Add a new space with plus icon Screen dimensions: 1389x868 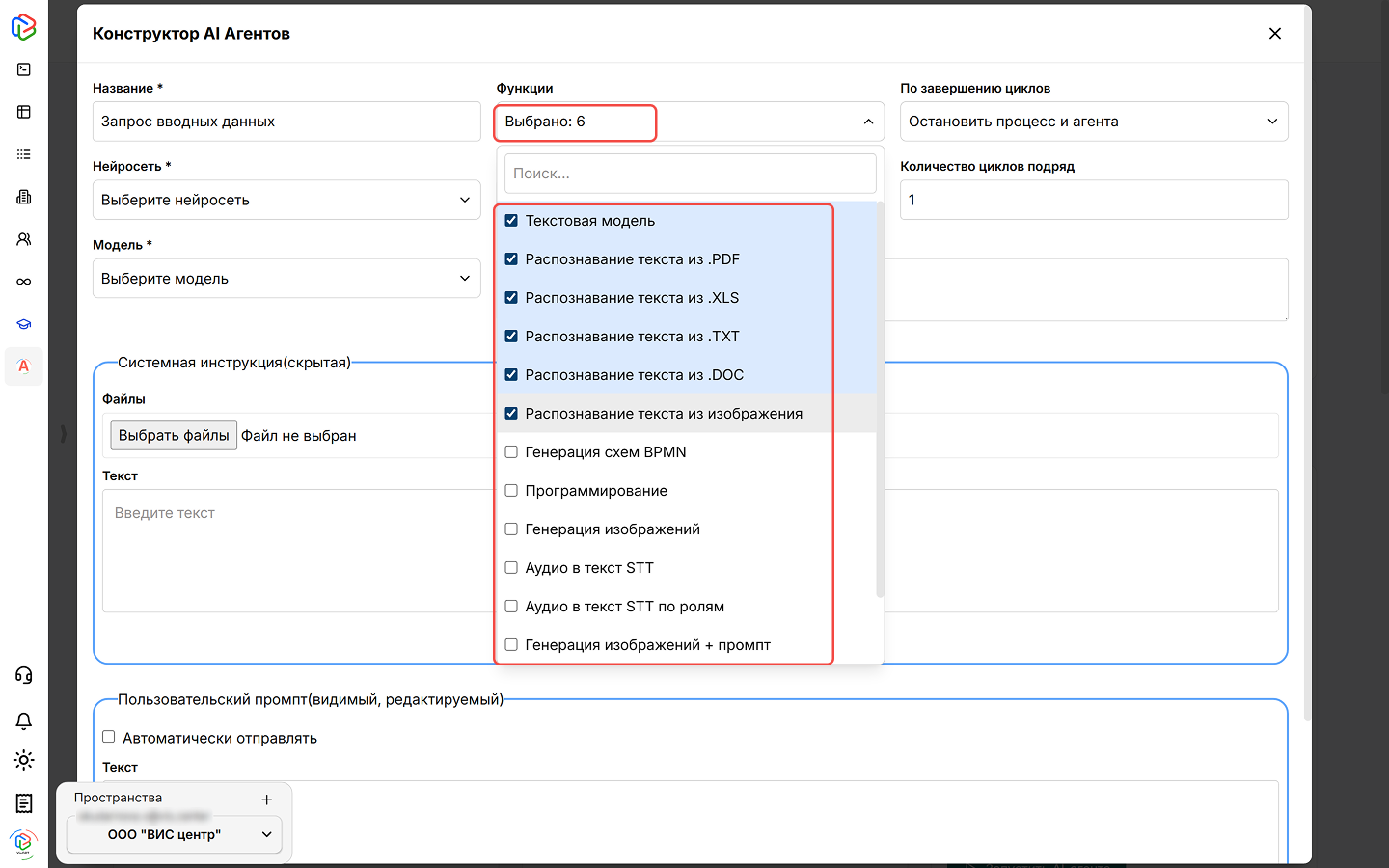pyautogui.click(x=267, y=800)
